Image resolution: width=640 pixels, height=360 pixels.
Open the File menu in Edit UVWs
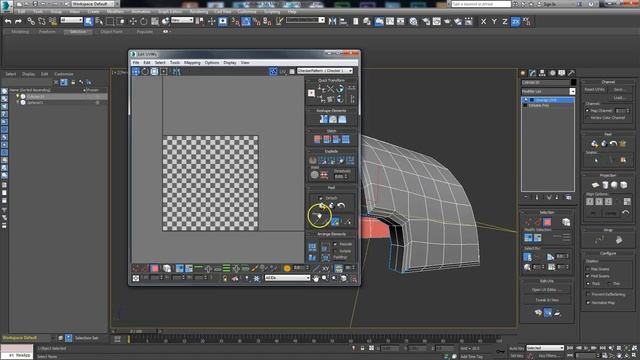click(x=136, y=63)
